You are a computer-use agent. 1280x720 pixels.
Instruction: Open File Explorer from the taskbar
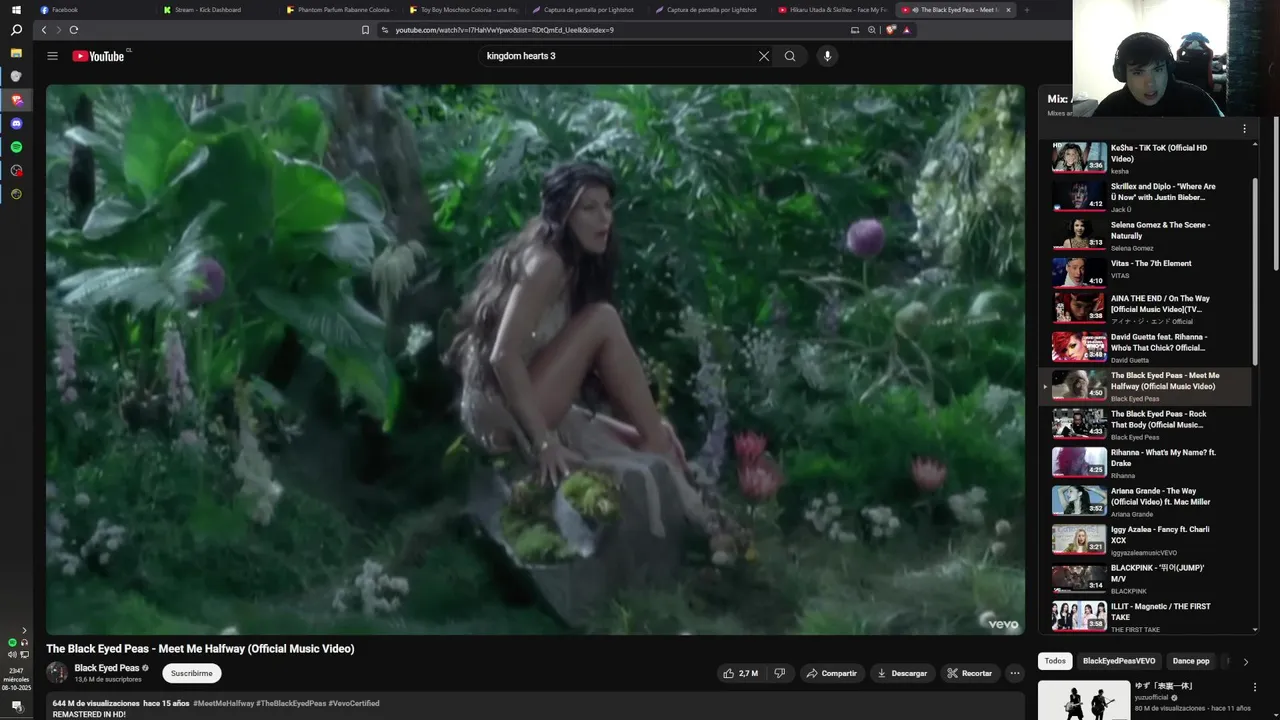click(x=16, y=52)
